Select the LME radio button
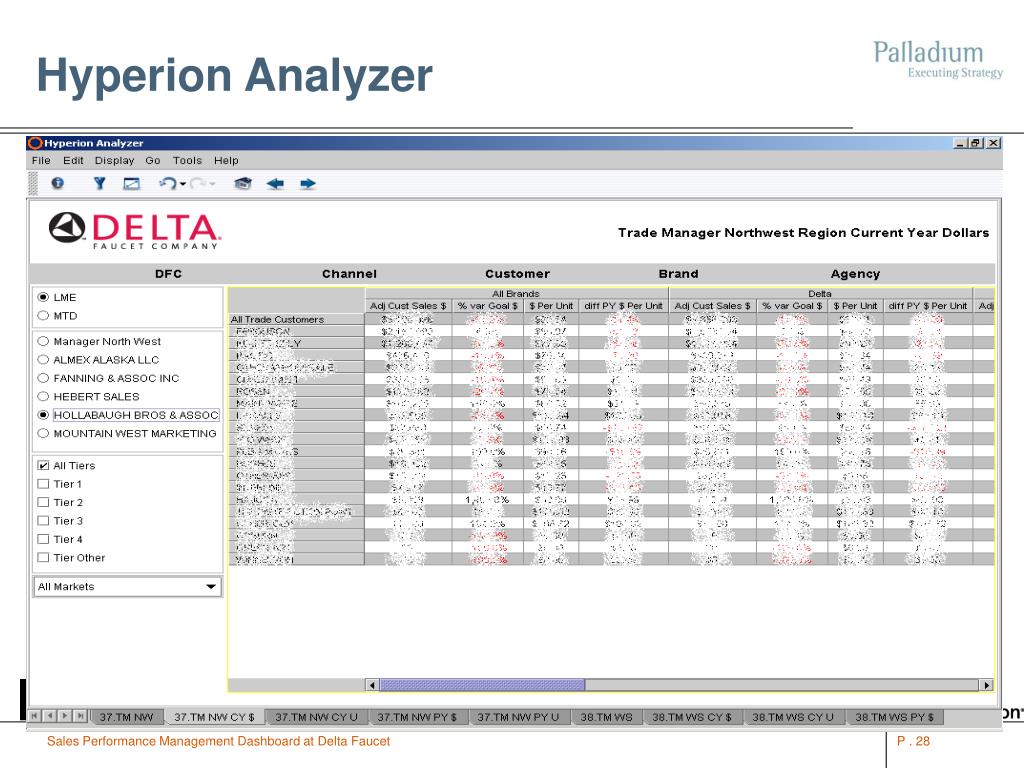This screenshot has height=768, width=1024. (43, 297)
